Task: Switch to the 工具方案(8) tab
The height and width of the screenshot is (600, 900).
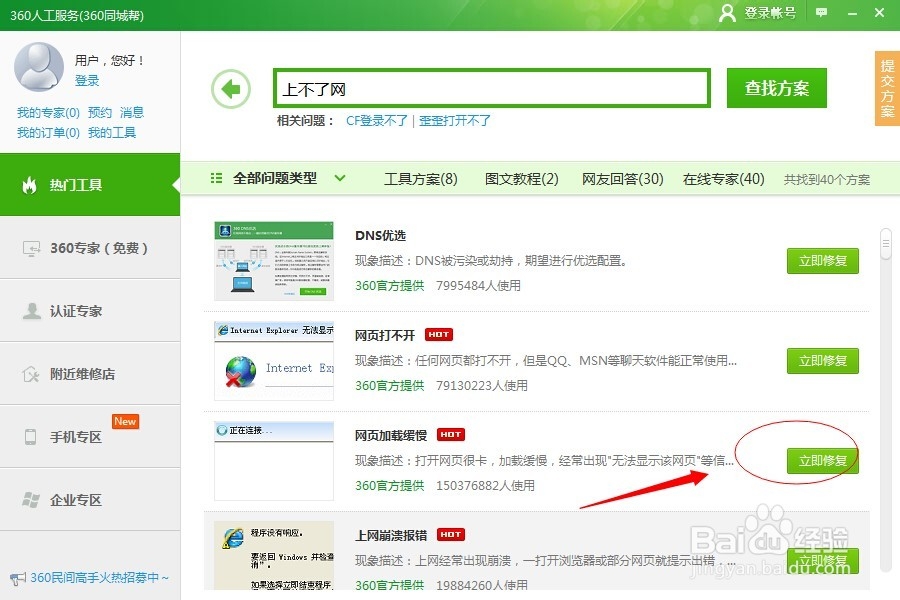Action: coord(421,179)
